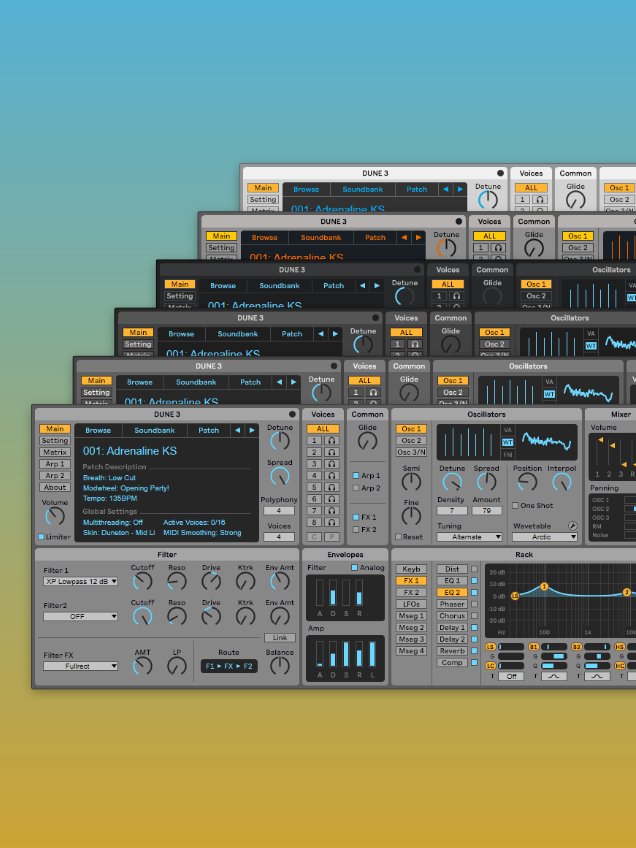
Task: Click Soundbank in the front window display
Action: pos(155,430)
